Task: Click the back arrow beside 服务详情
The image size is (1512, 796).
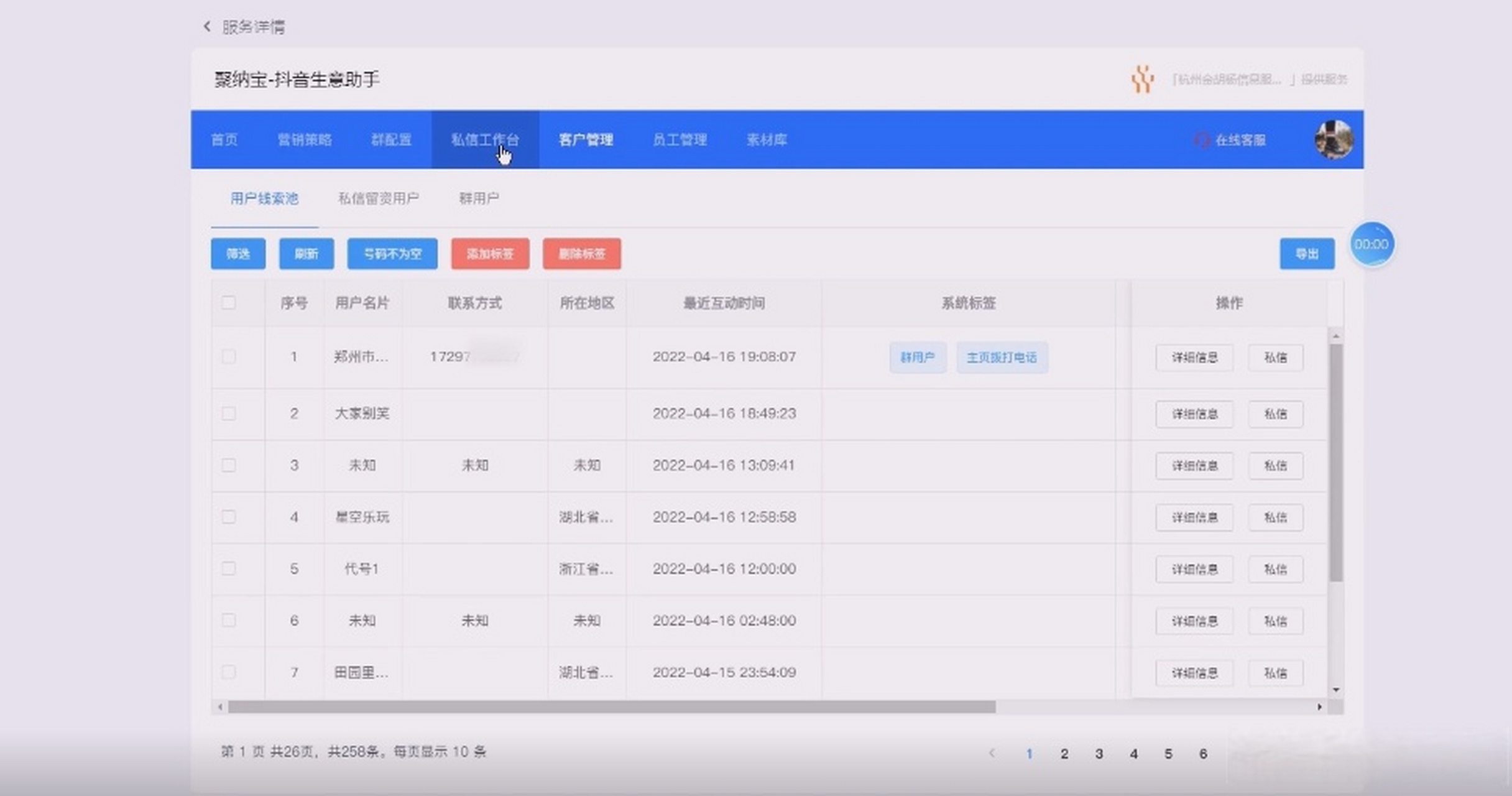Action: click(207, 25)
